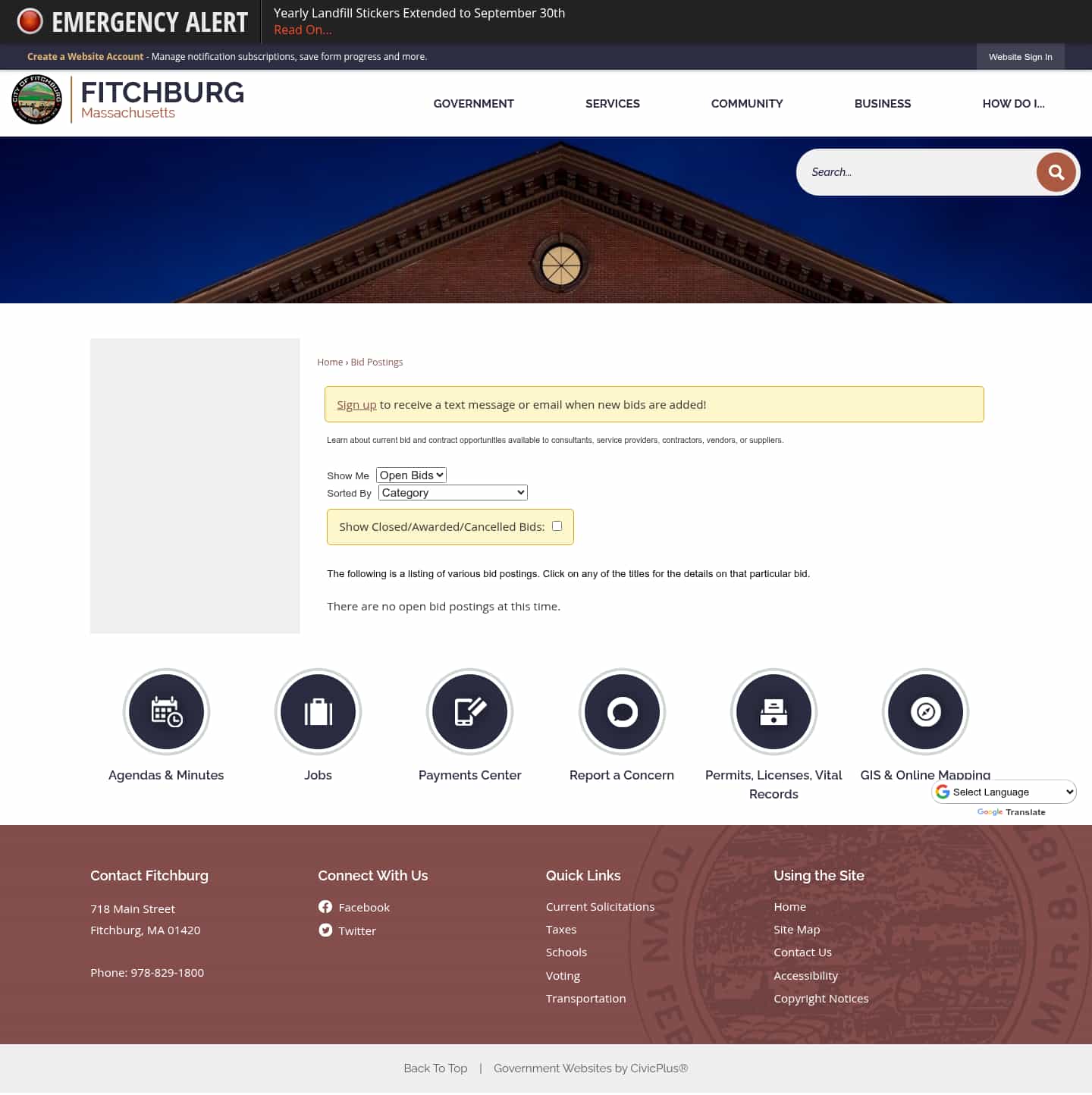Click the Fitchburg Massachusetts site title

pyautogui.click(x=162, y=99)
